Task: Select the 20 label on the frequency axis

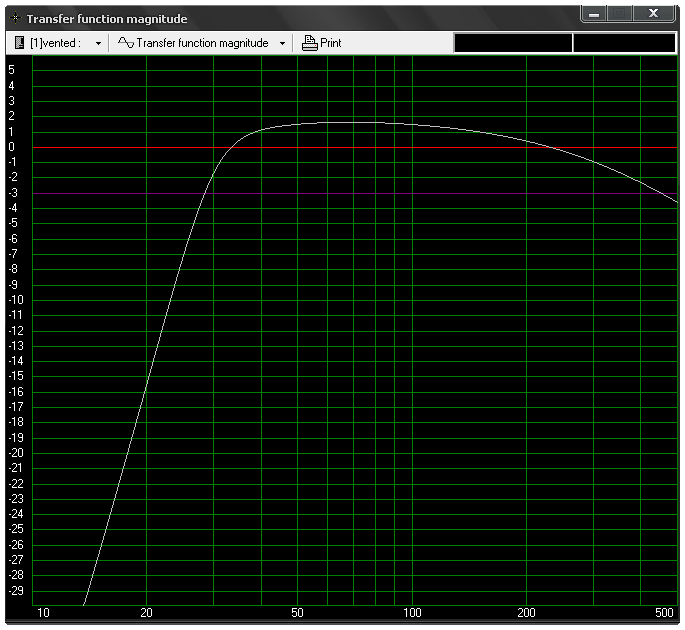Action: [146, 612]
